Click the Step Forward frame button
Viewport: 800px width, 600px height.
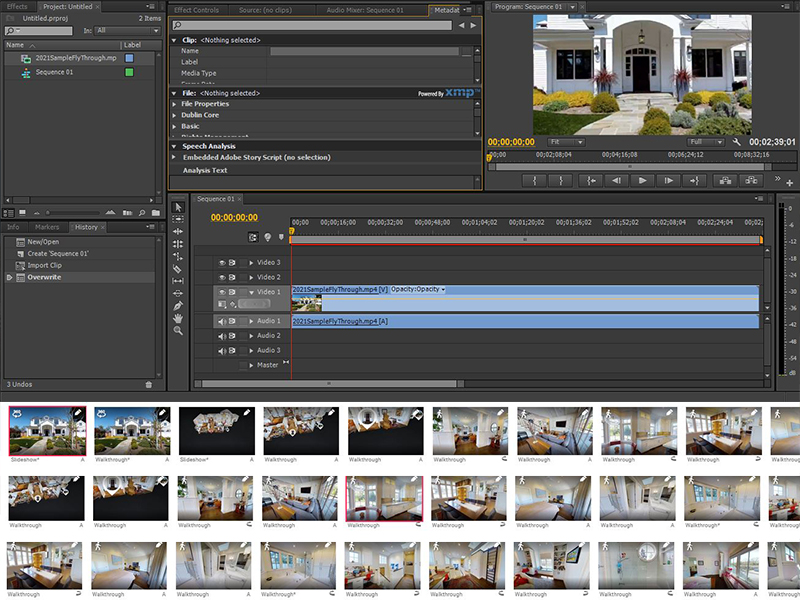(668, 180)
